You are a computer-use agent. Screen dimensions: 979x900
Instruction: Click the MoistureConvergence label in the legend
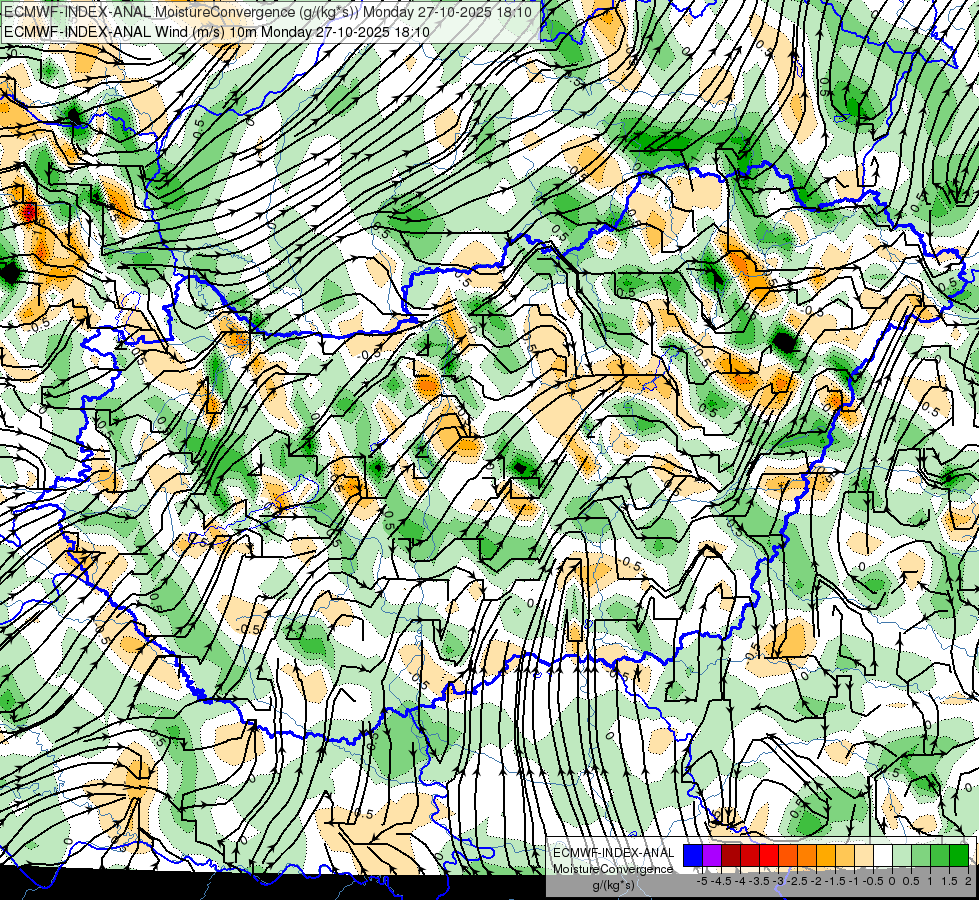click(x=613, y=869)
